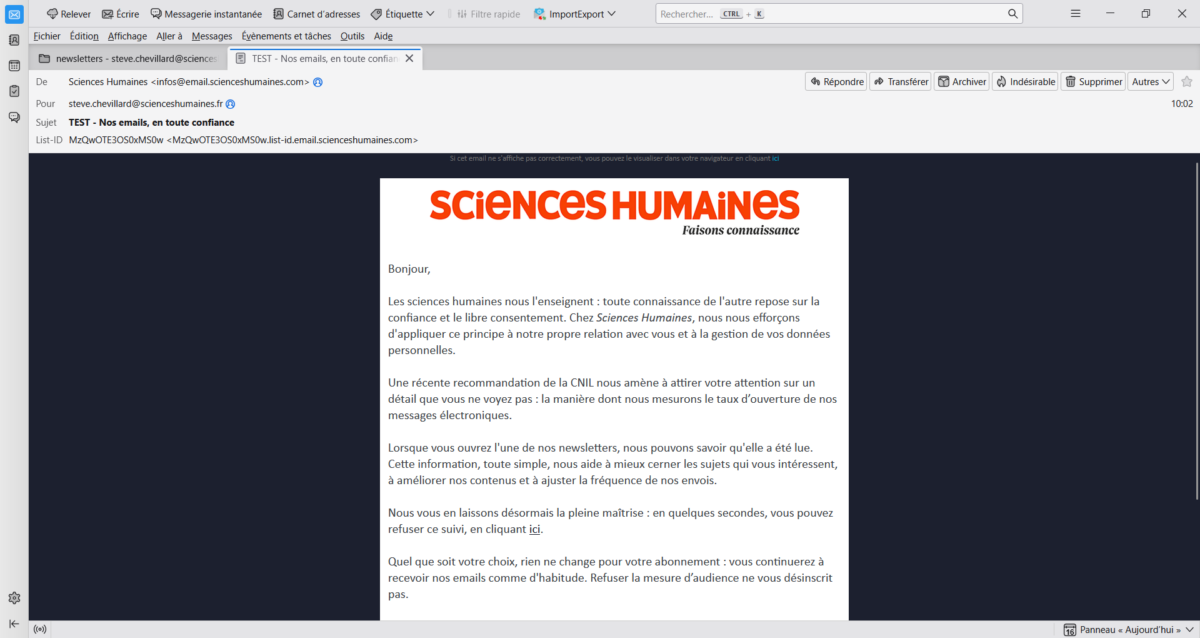Open Messagerie instantanée from the toolbar
1200x638 pixels.
point(206,14)
